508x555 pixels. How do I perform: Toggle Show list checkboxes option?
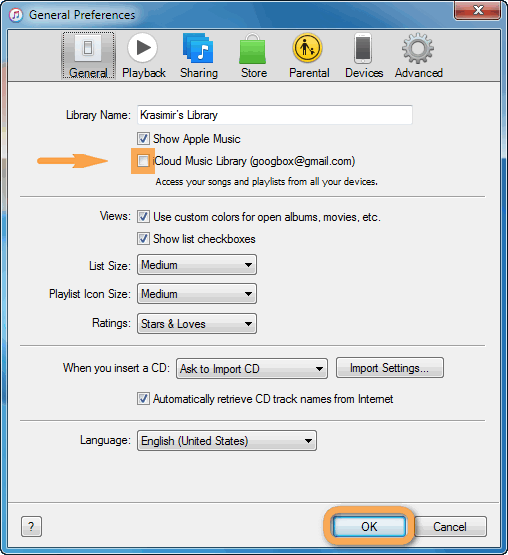(x=143, y=239)
